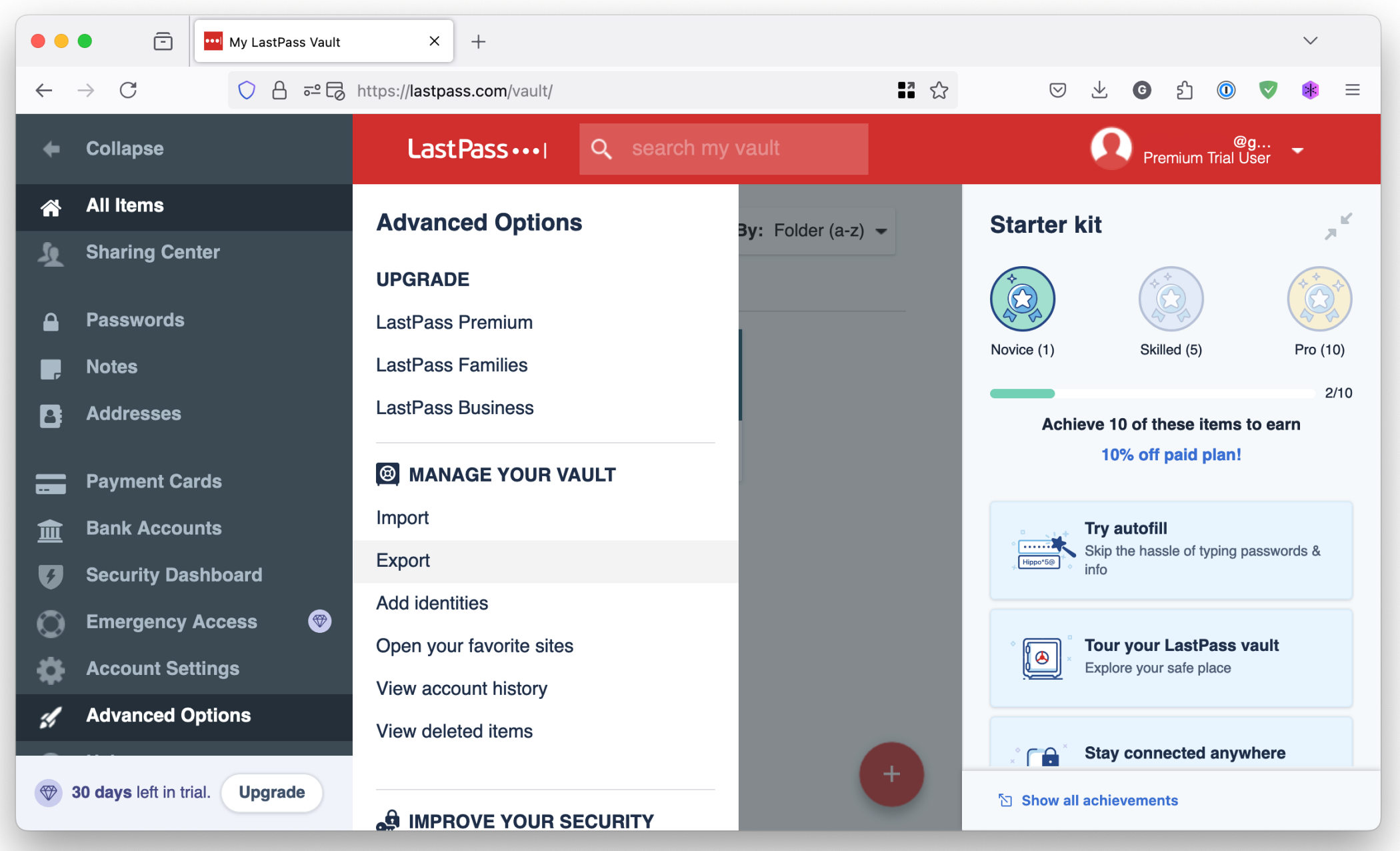Select Export under Manage Your Vault
This screenshot has height=851, width=1400.
403,560
